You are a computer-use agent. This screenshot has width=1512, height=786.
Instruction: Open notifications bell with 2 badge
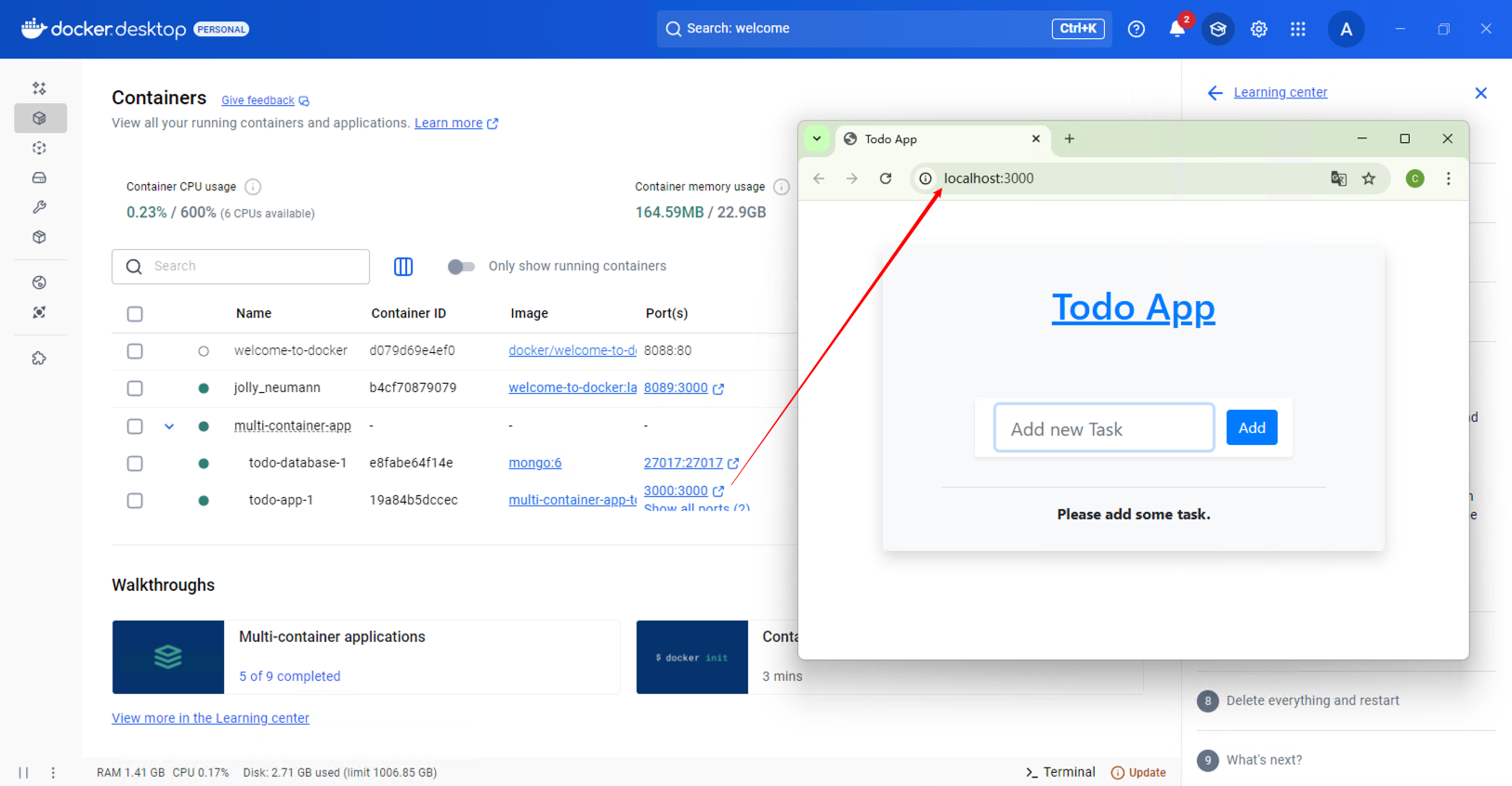coord(1177,28)
